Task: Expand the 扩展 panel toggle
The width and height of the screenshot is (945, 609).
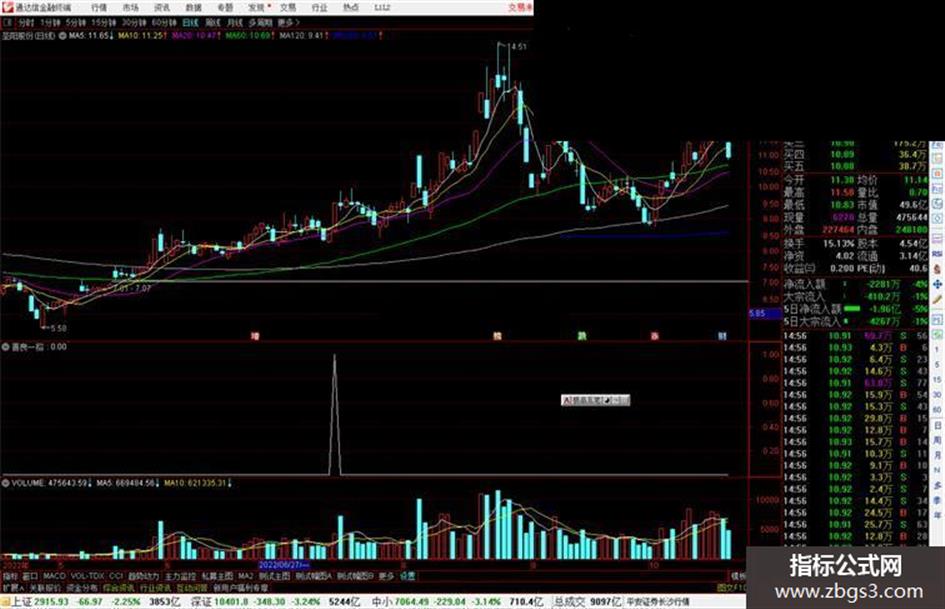Action: [x=12, y=587]
